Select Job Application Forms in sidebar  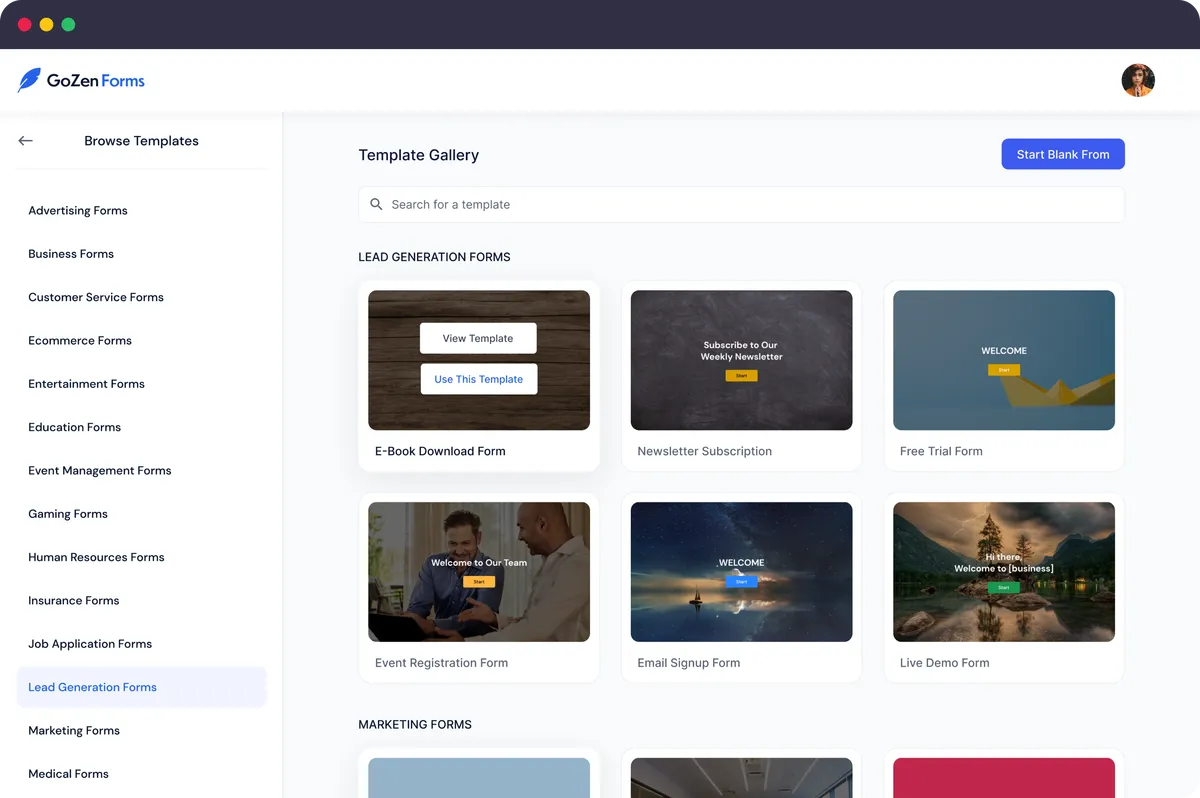(x=90, y=644)
